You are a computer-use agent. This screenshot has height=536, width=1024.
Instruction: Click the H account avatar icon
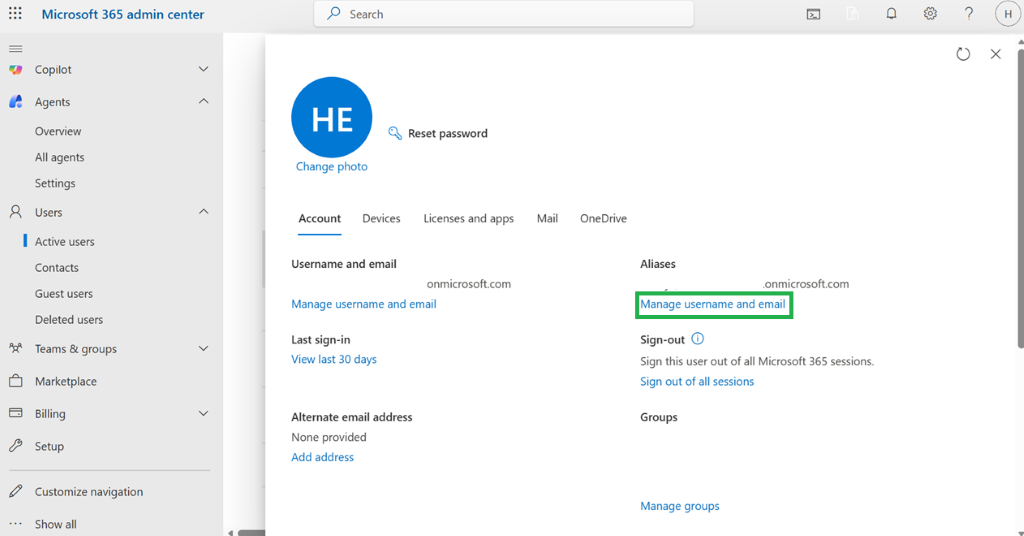pos(1008,14)
